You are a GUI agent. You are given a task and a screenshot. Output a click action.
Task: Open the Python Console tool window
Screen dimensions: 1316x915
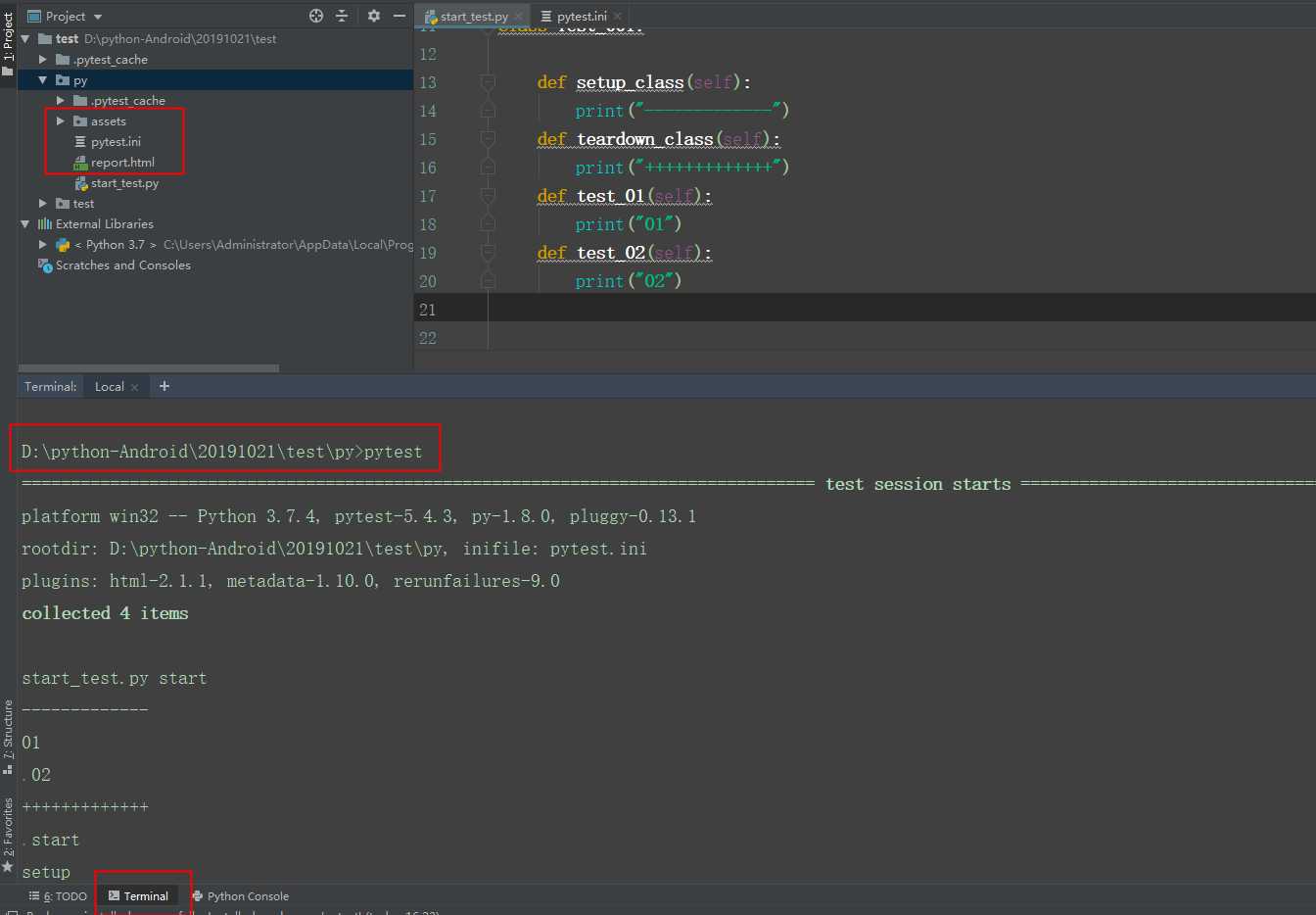click(x=241, y=896)
